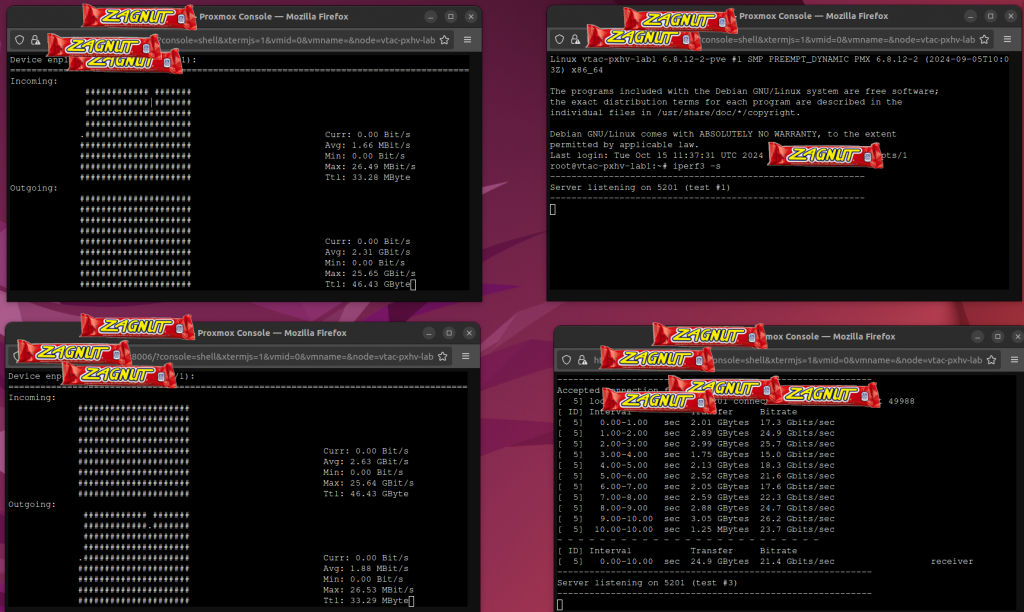
Task: Minimize the bottom-right Proxmox Console window
Action: click(x=978, y=336)
